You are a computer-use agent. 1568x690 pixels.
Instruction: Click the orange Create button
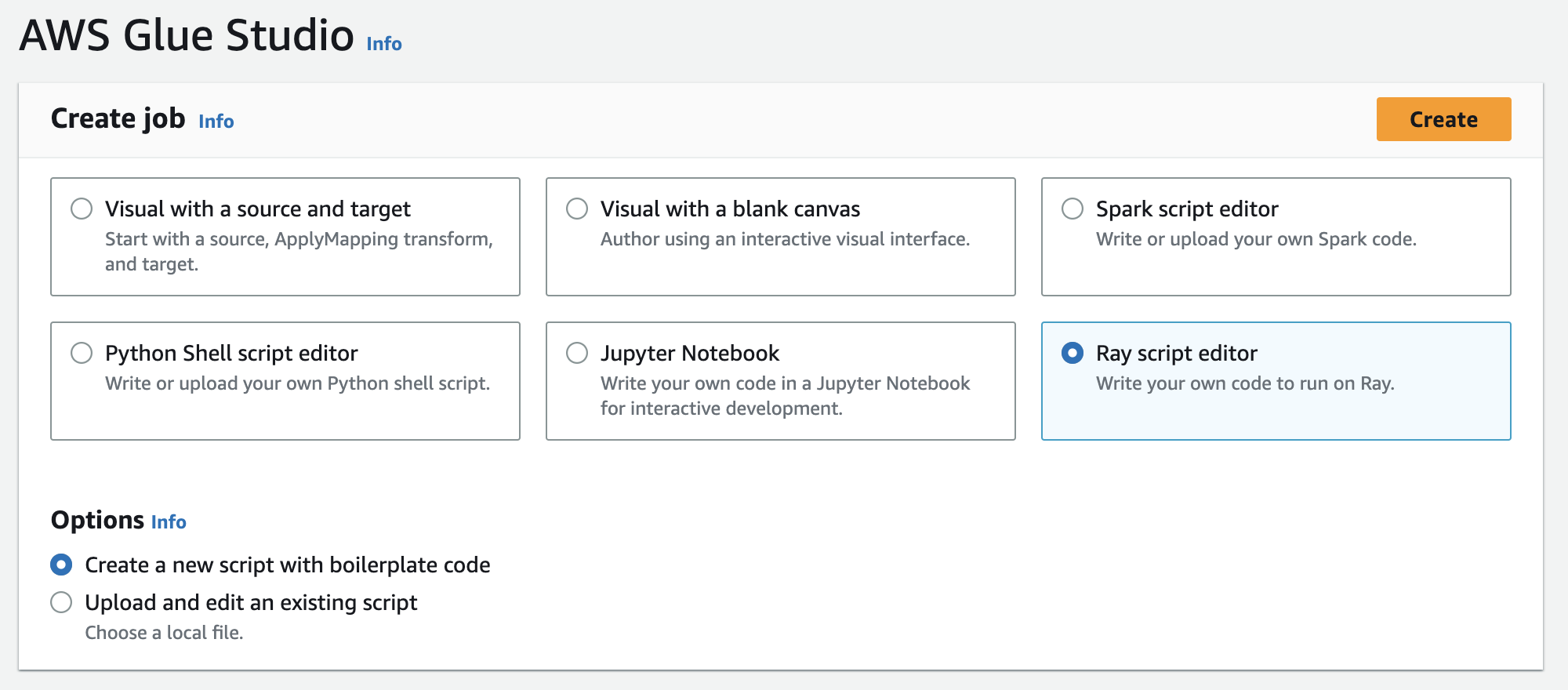pos(1443,119)
